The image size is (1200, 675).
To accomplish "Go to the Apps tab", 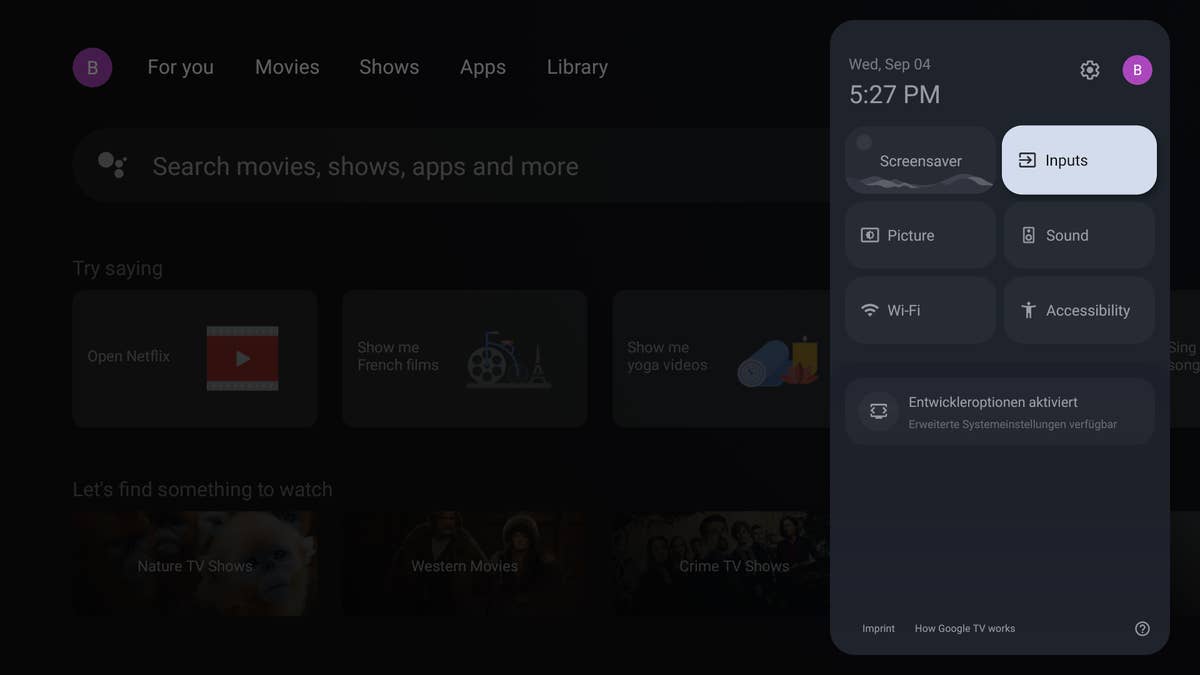I will tap(483, 67).
